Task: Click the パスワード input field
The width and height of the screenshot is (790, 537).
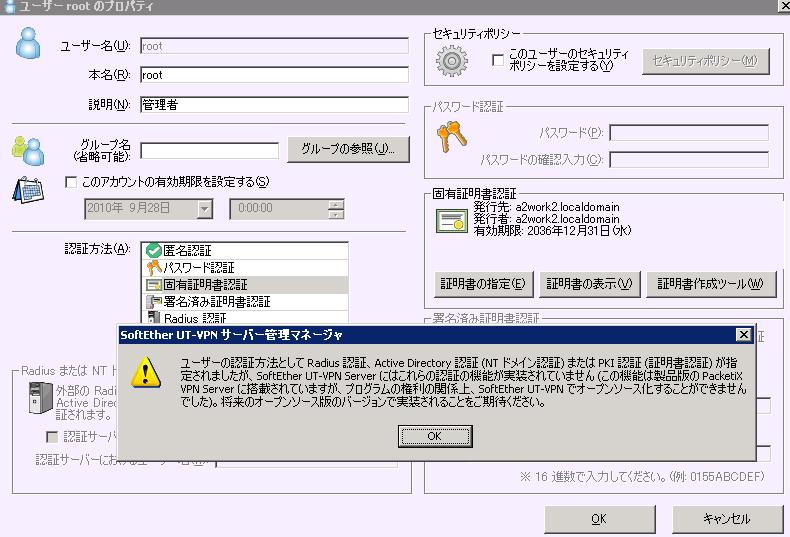Action: (x=689, y=132)
